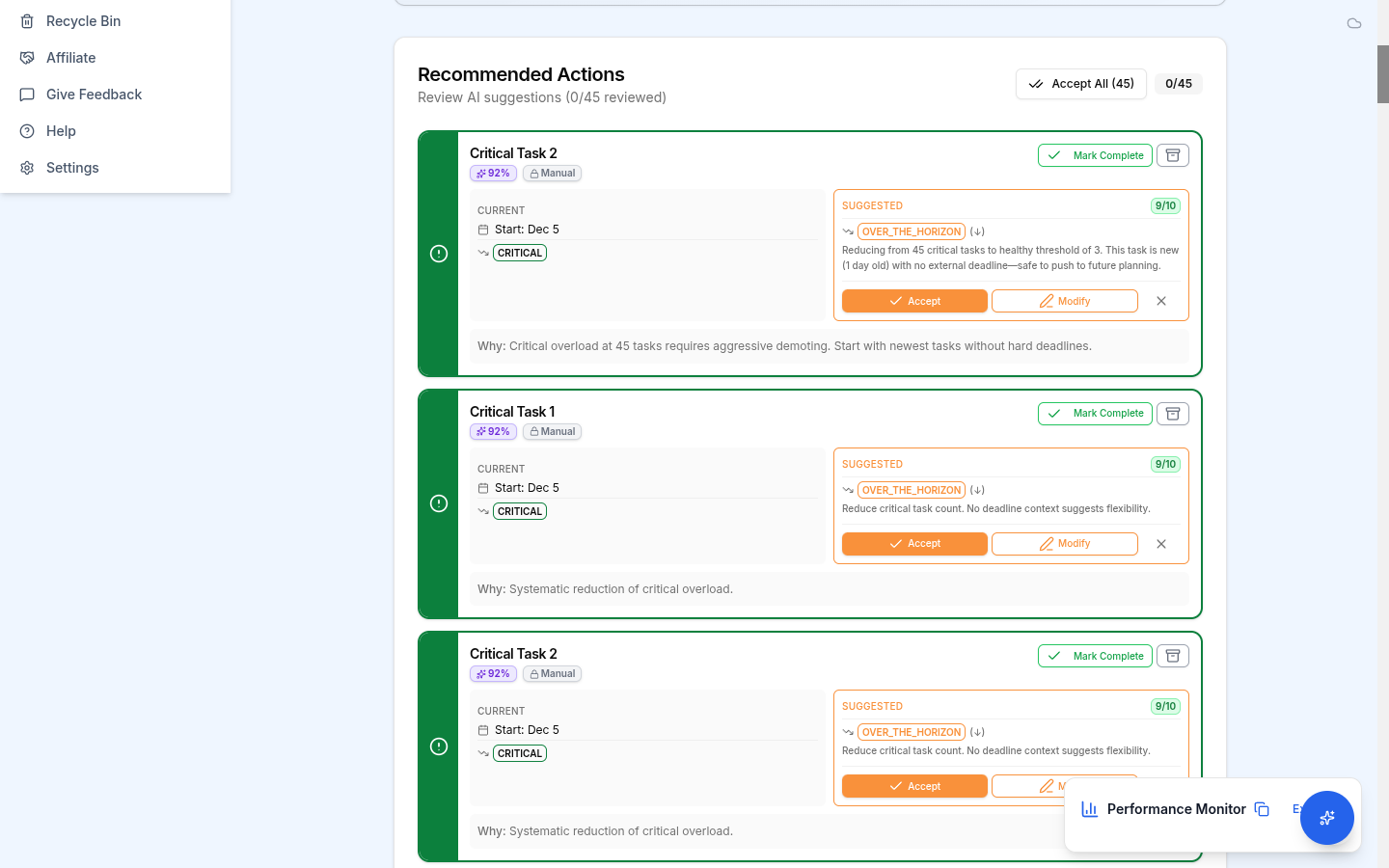Modify the first Critical Task 2 suggestion
Viewport: 1389px width, 868px height.
tap(1064, 301)
